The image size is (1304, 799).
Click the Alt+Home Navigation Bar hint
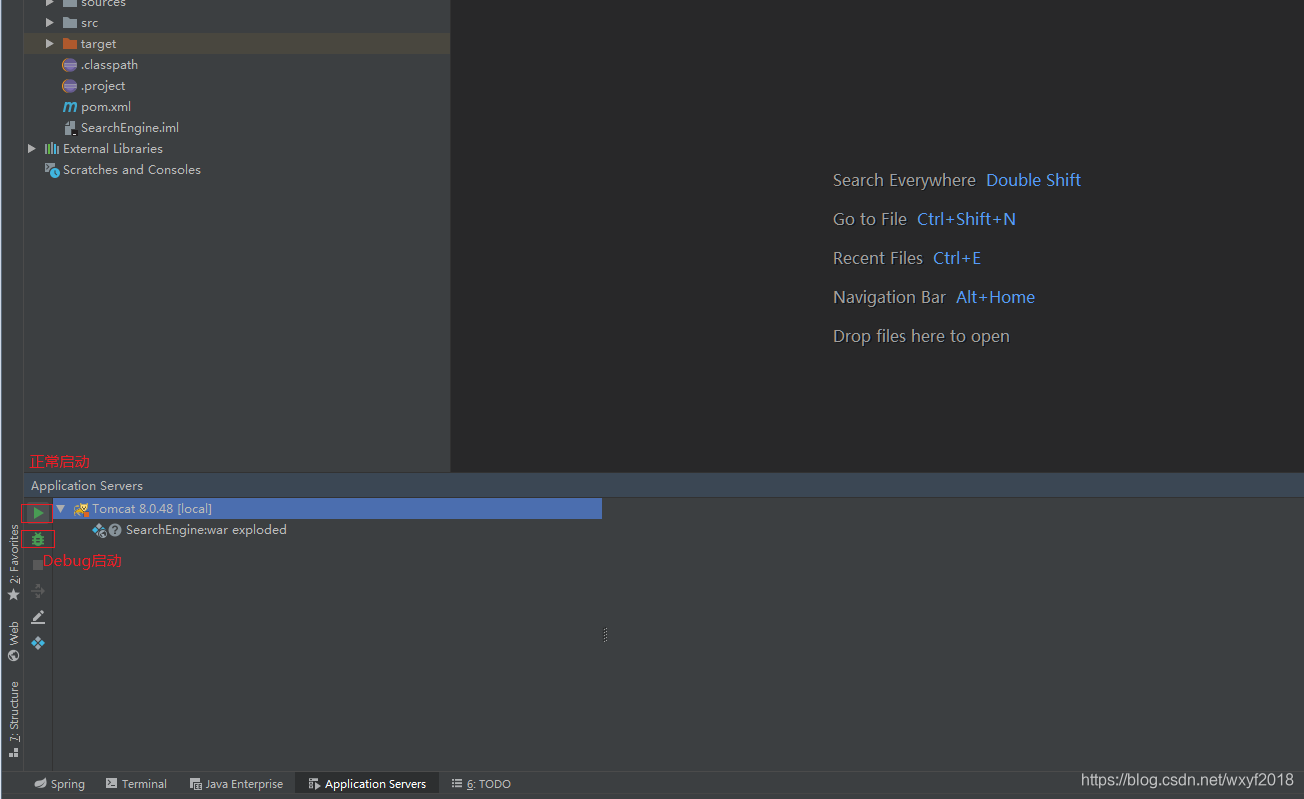tap(995, 297)
